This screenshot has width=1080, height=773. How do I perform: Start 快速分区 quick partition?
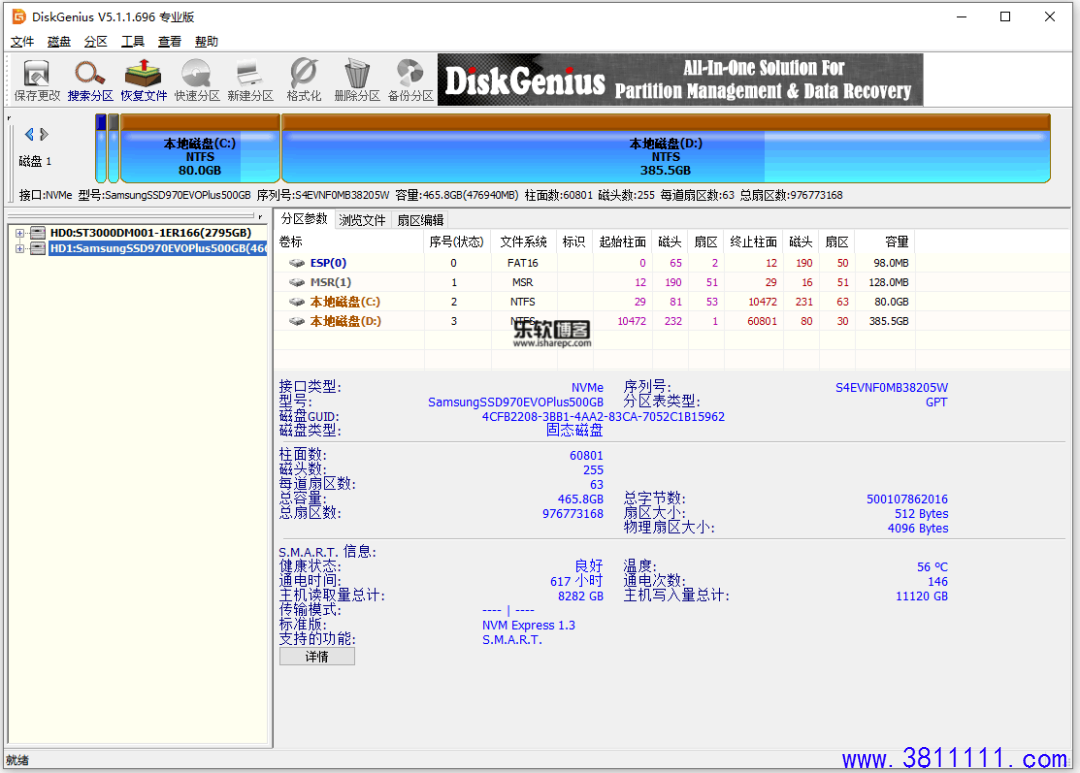click(x=197, y=80)
